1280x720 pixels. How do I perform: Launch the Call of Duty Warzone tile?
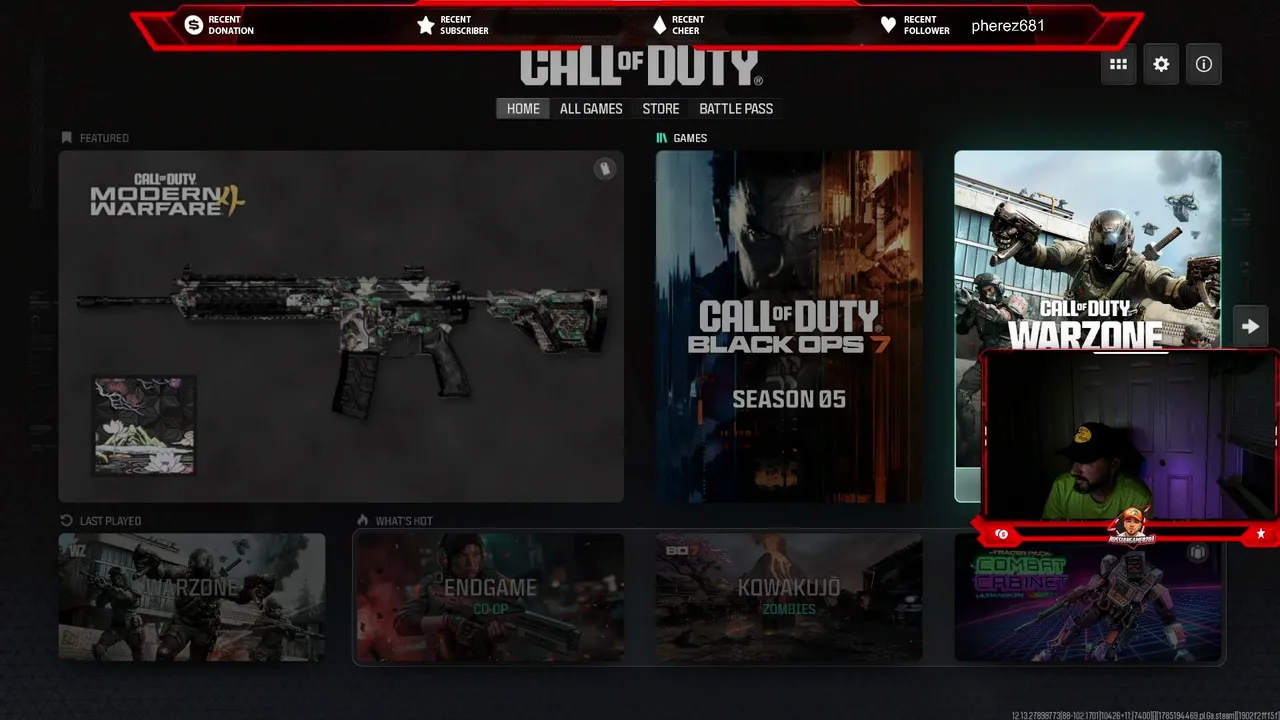[1087, 250]
